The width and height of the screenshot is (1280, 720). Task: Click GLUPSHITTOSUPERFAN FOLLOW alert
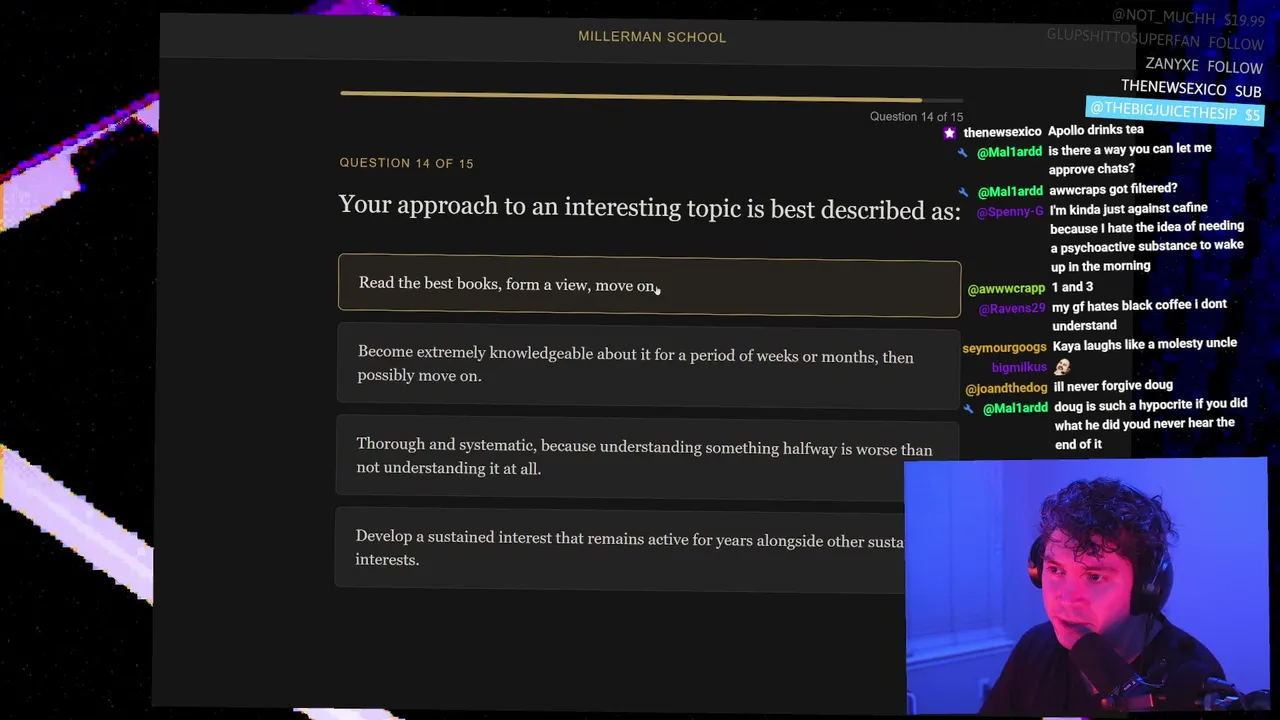(x=1155, y=40)
